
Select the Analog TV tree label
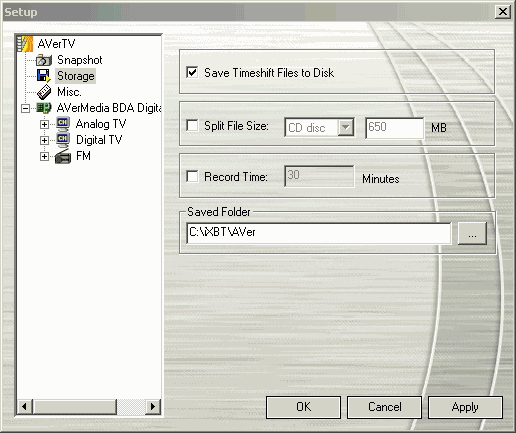(x=101, y=124)
